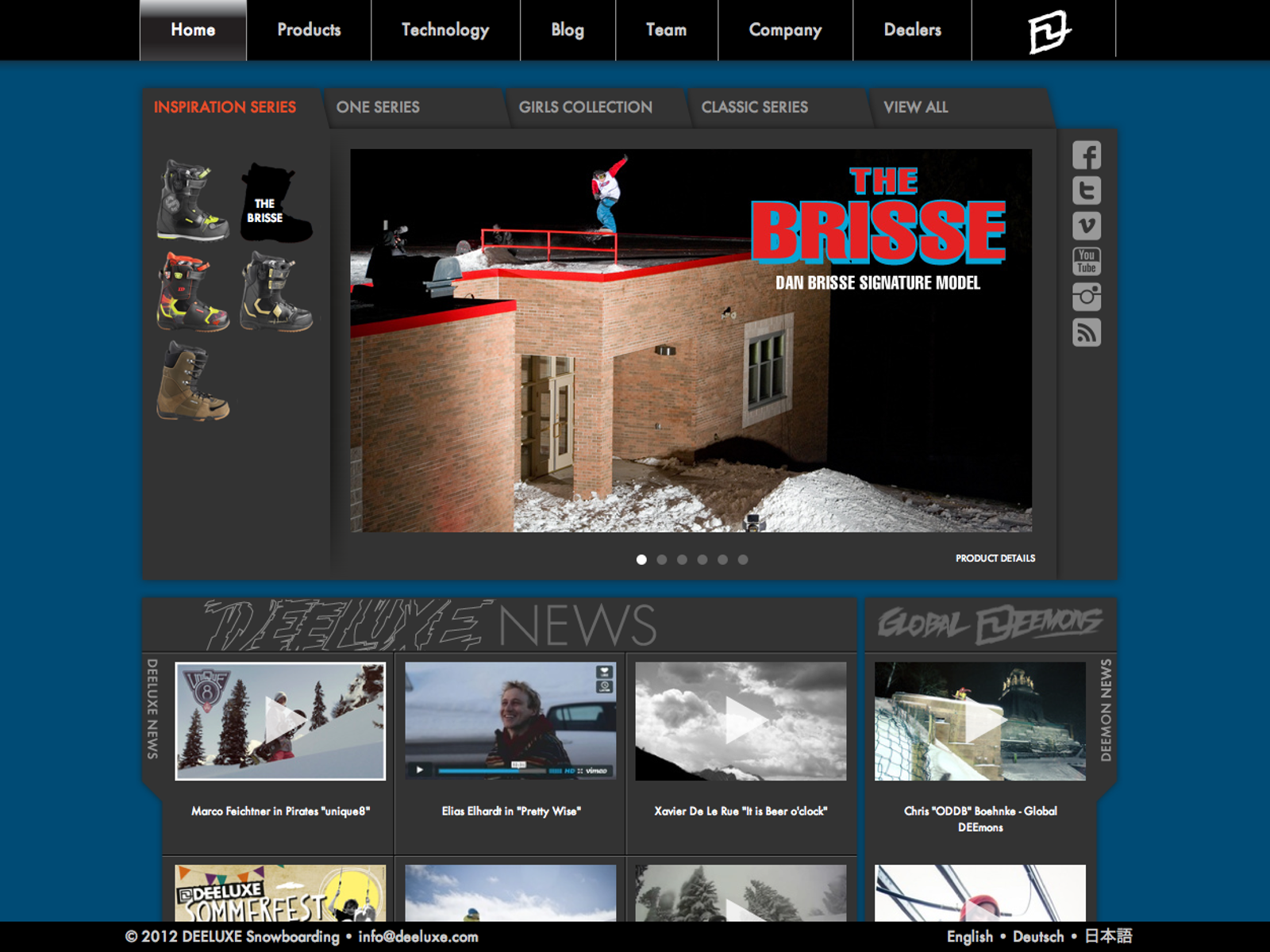
Task: Click the vertical Deeluxe News side label
Action: click(x=152, y=708)
